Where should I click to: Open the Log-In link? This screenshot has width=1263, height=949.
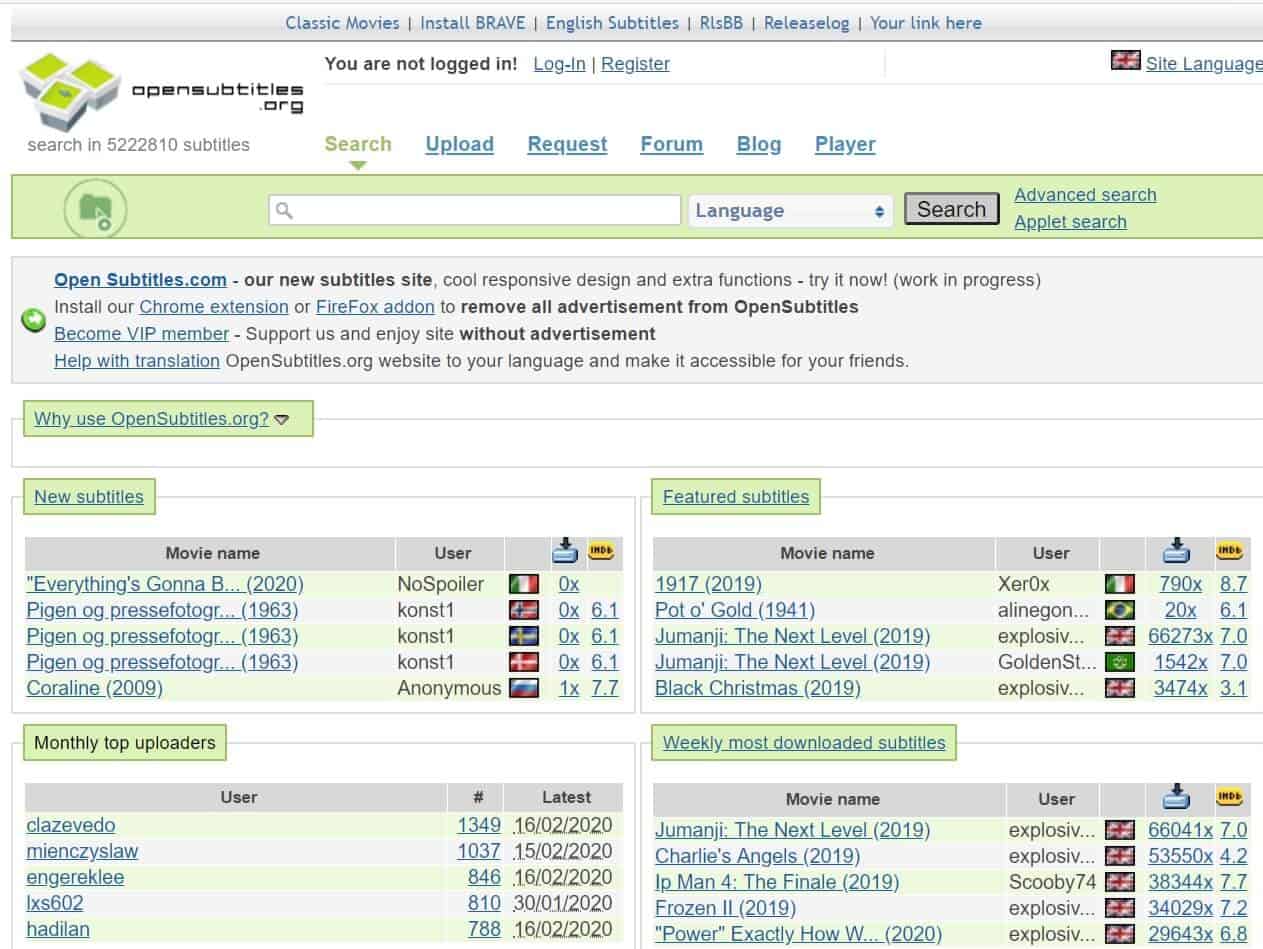click(x=559, y=64)
